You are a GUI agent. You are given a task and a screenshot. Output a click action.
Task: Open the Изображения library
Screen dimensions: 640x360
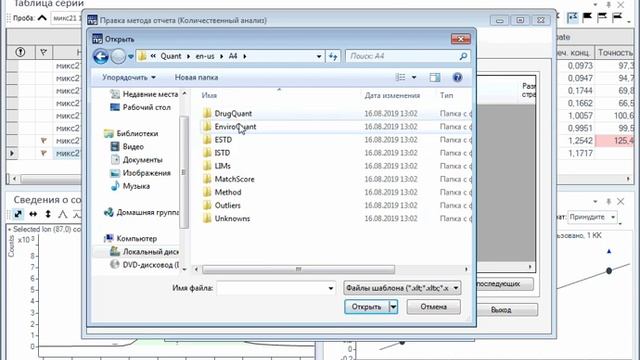tap(141, 173)
